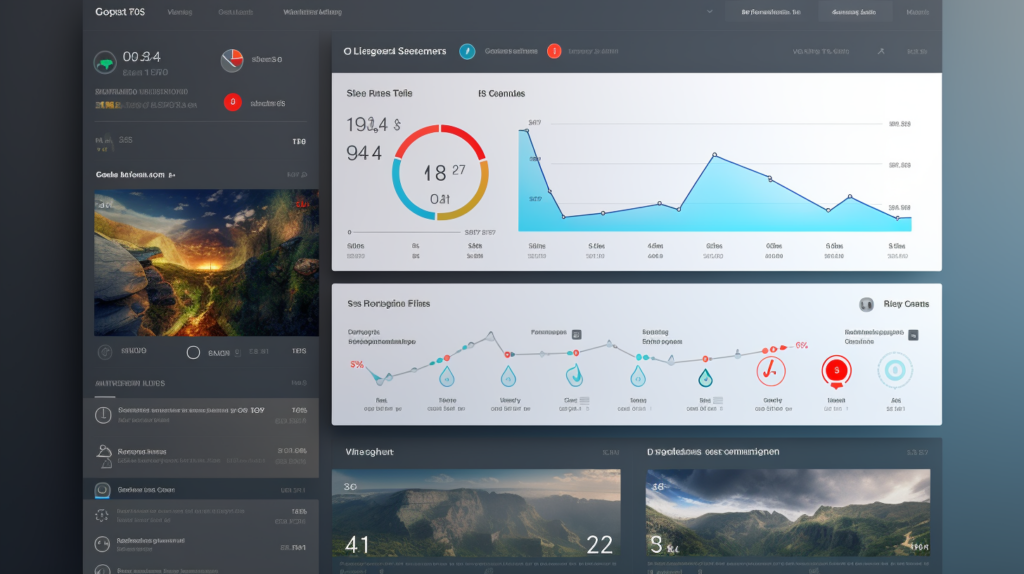
Task: Click the red circle icon marked 0
Action: tap(232, 102)
